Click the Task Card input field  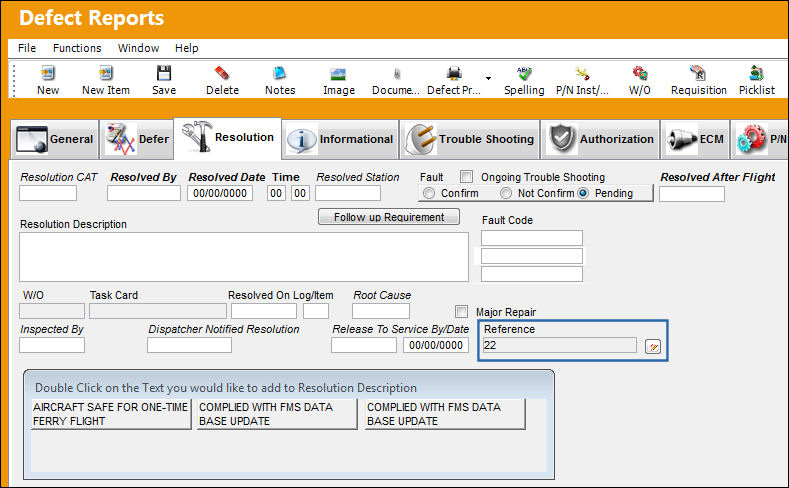[157, 311]
